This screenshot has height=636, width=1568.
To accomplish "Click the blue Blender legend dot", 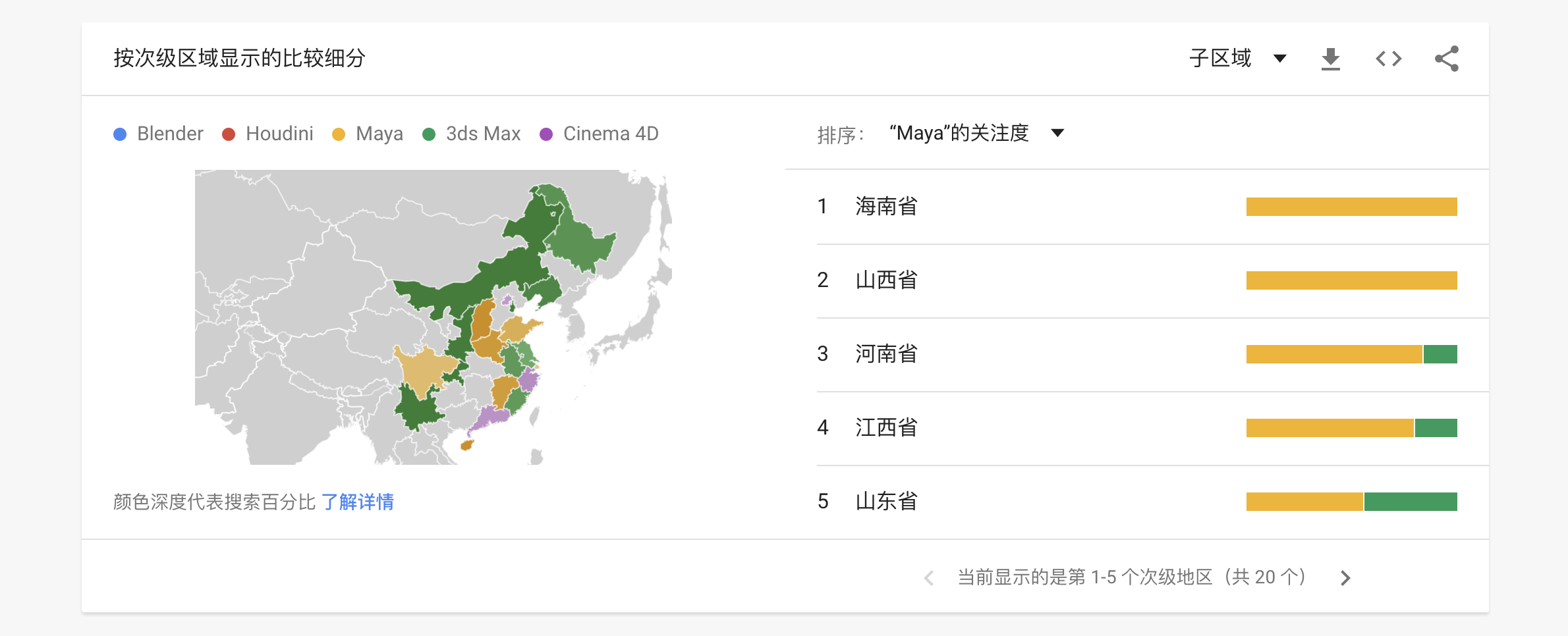I will 120,134.
